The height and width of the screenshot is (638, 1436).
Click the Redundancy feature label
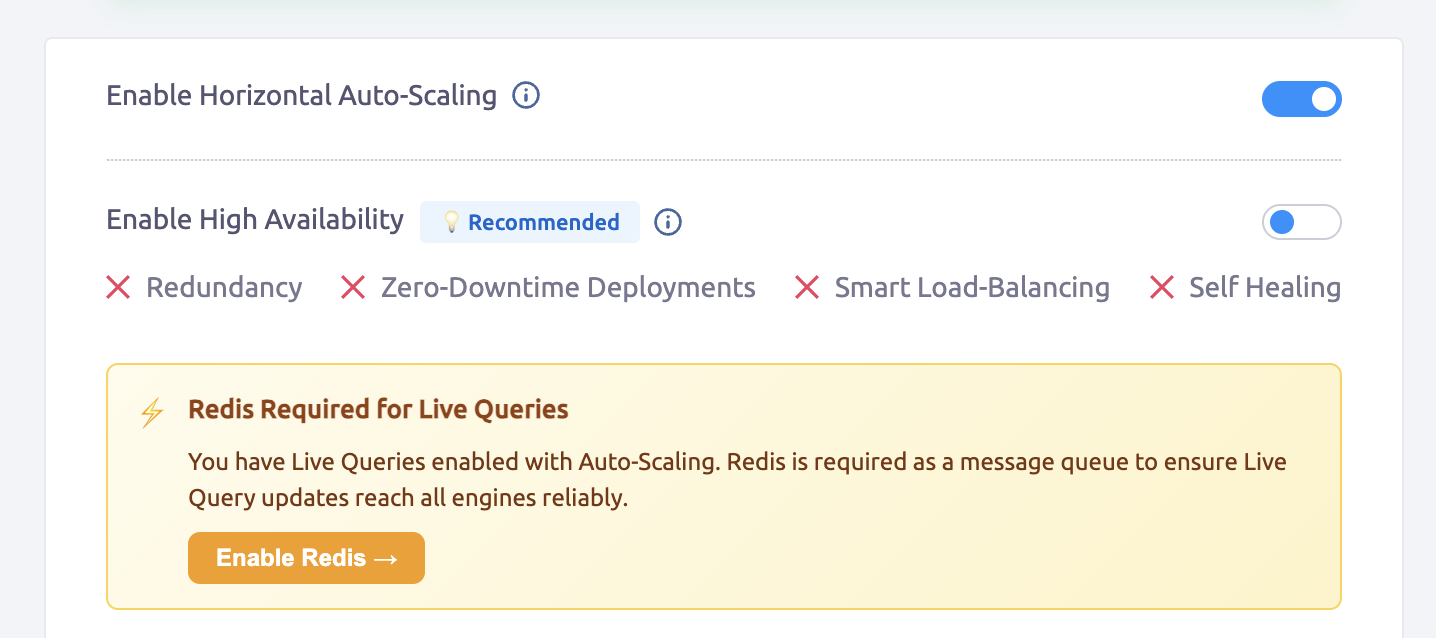click(224, 288)
